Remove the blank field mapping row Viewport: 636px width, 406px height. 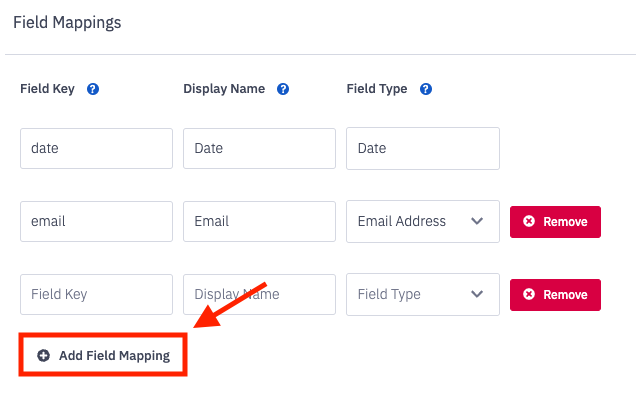pyautogui.click(x=555, y=294)
